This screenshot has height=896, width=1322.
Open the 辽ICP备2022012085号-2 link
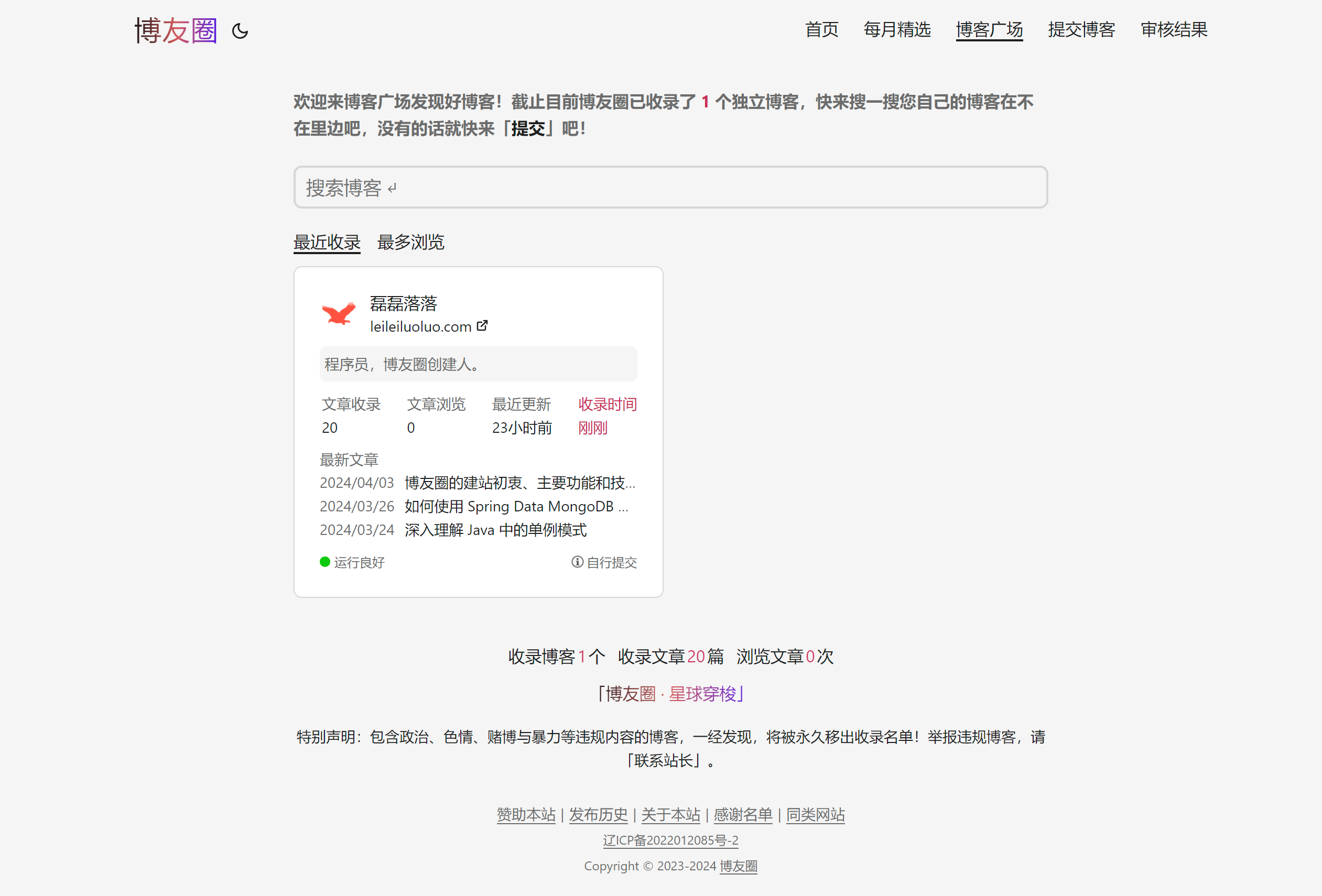670,840
